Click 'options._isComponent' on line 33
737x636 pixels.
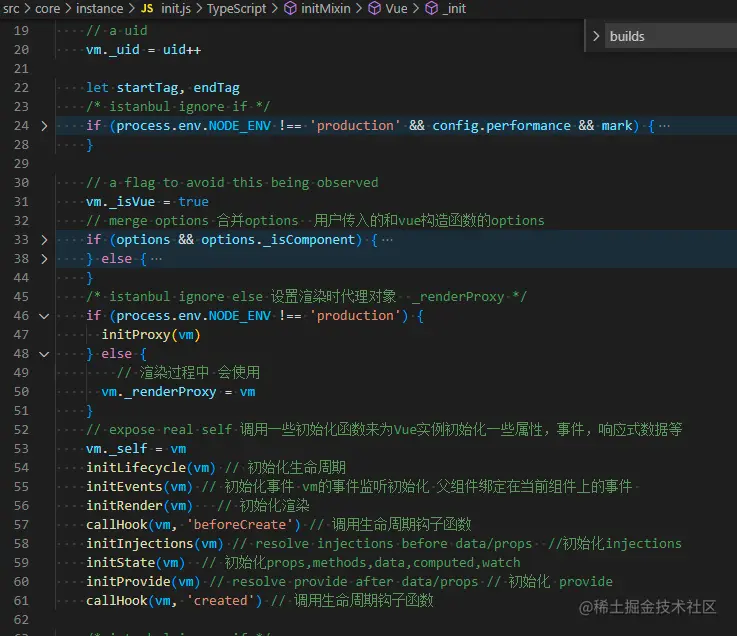[278, 240]
